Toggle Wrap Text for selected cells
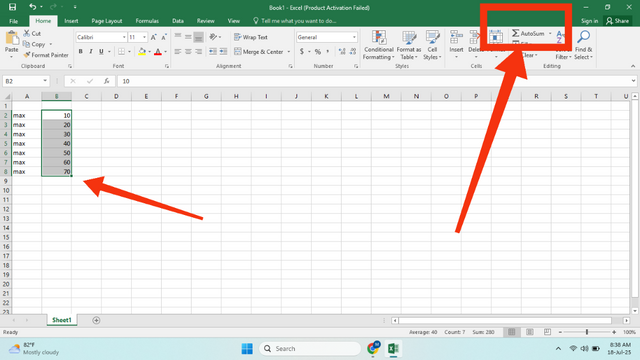640x360 pixels. 251,37
